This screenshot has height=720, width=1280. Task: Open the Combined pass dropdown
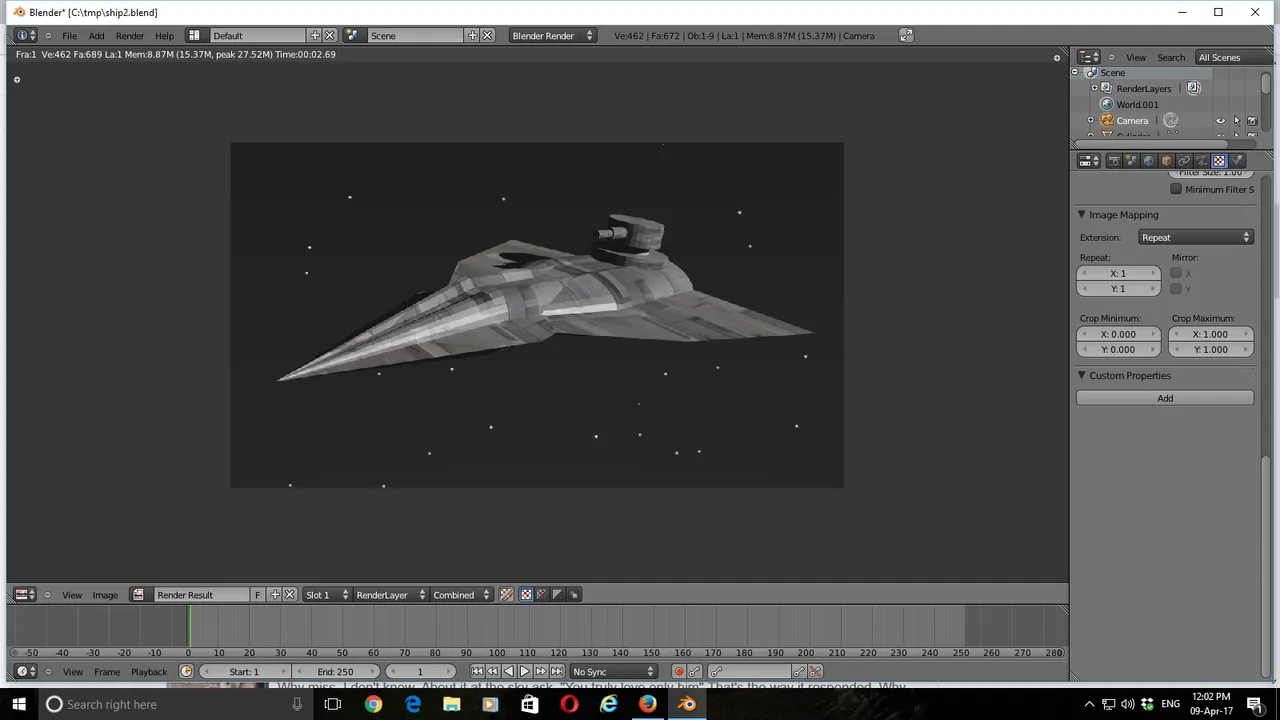pos(461,595)
